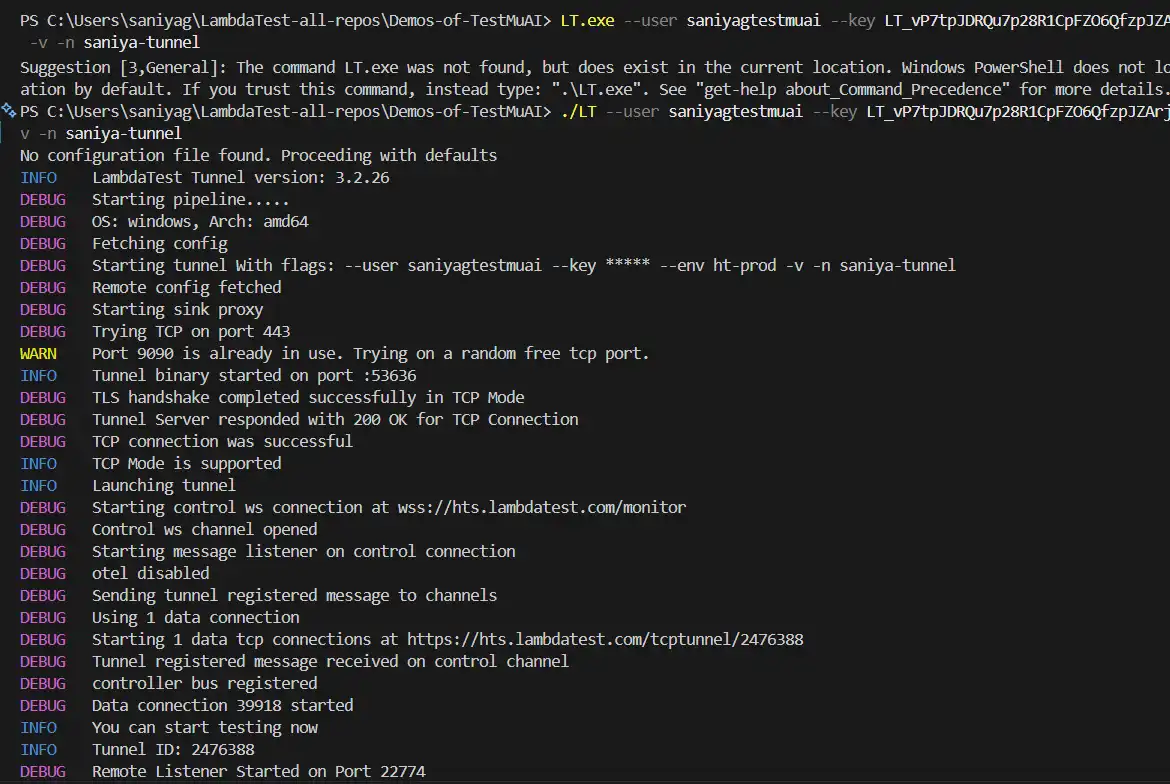Click the "otel disabled" debug line
Image resolution: width=1170 pixels, height=784 pixels.
point(150,573)
